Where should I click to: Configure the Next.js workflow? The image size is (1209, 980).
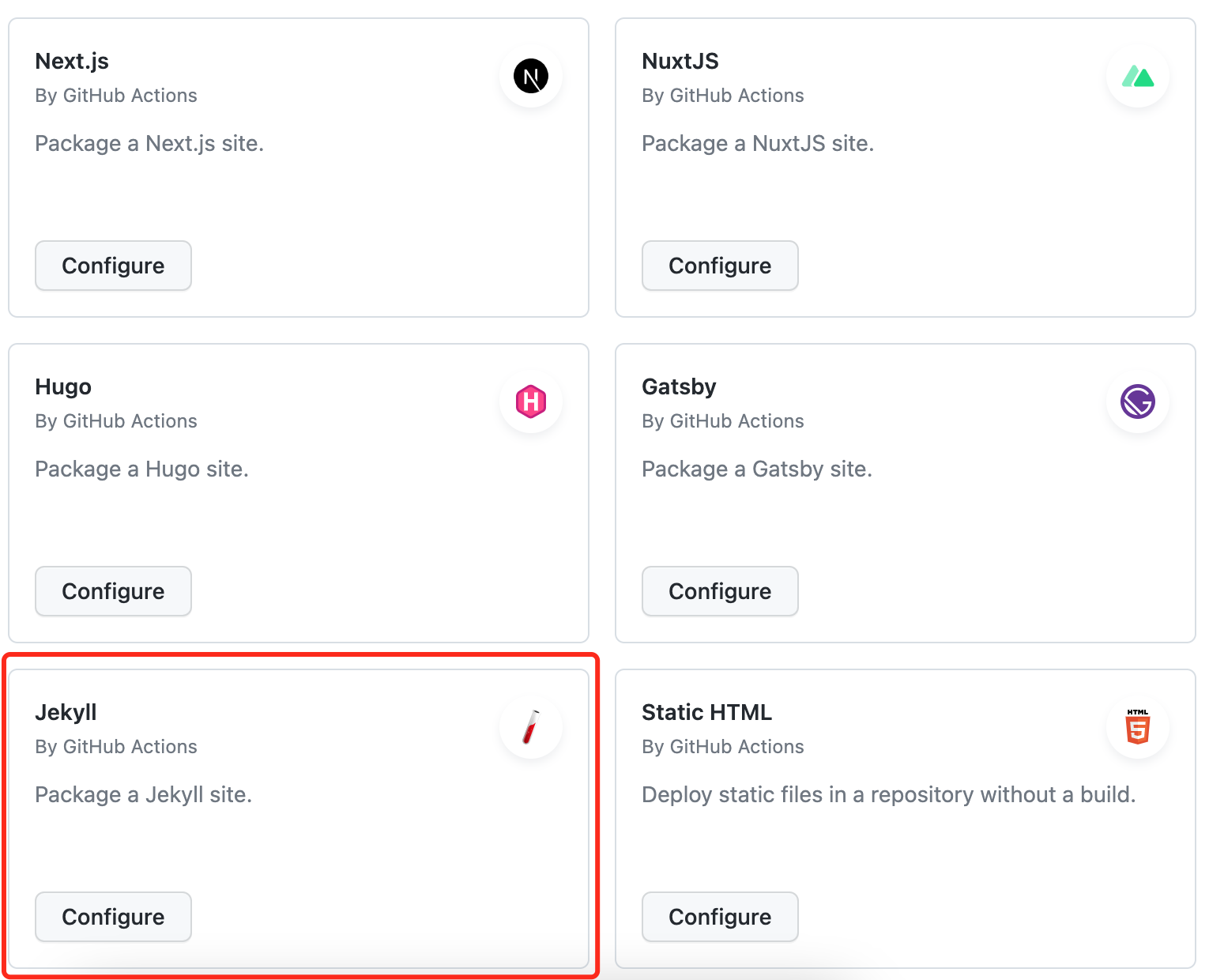(x=113, y=266)
